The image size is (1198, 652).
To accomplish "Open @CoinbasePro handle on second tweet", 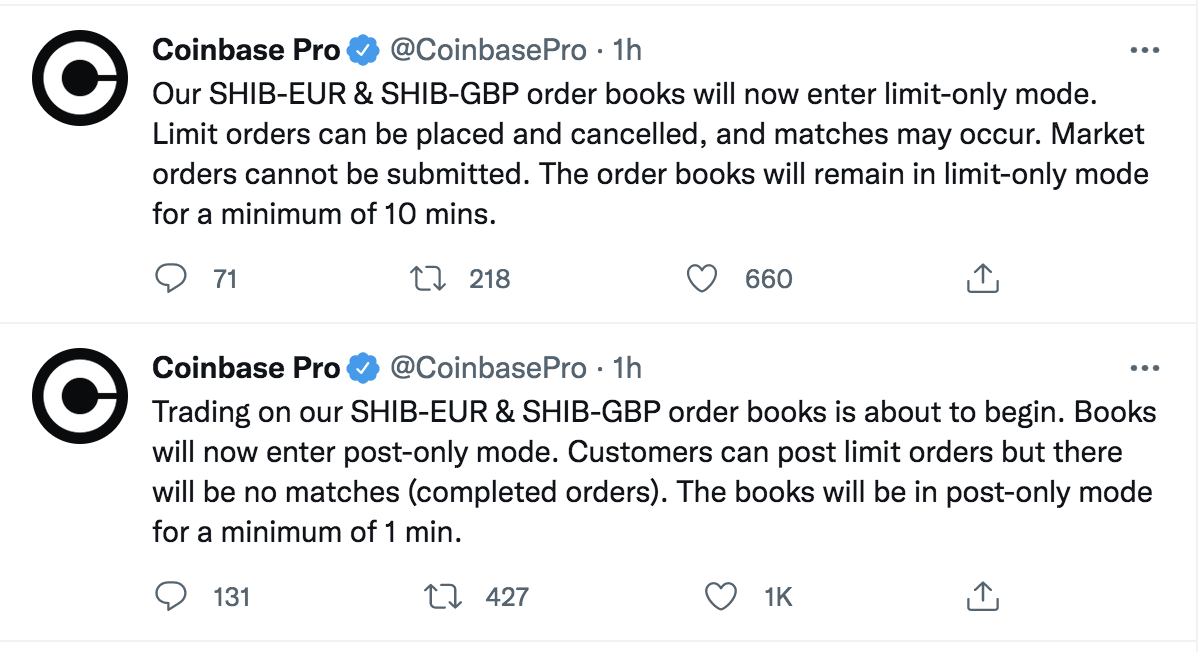I will pyautogui.click(x=487, y=368).
